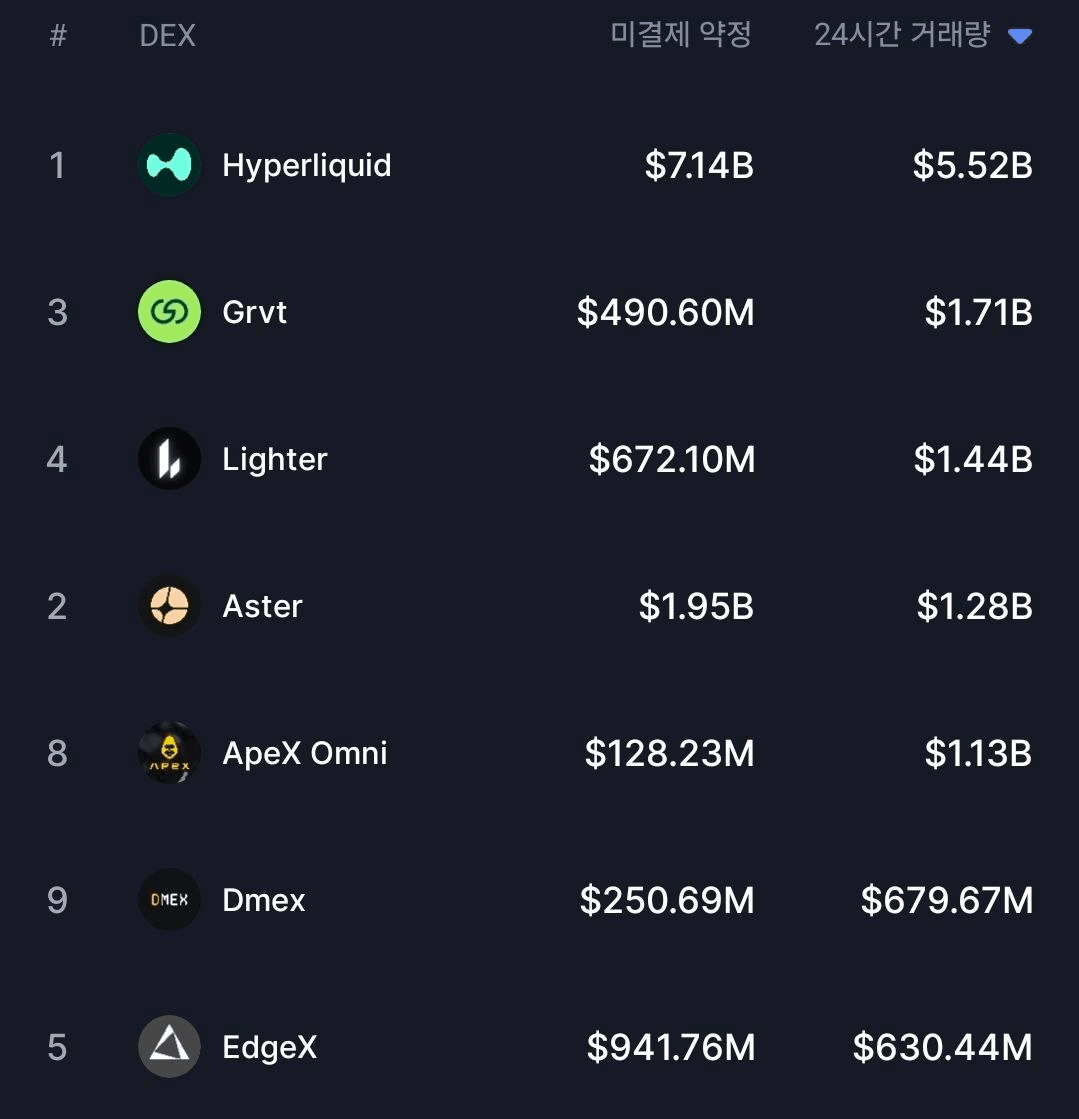
Task: Open the Lighter exchange name link
Action: 275,459
